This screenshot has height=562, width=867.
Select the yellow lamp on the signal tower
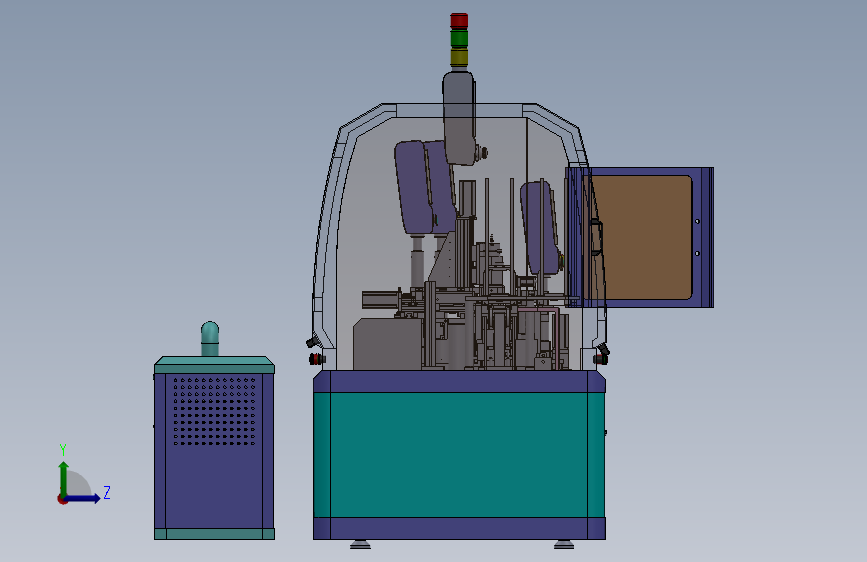(459, 58)
